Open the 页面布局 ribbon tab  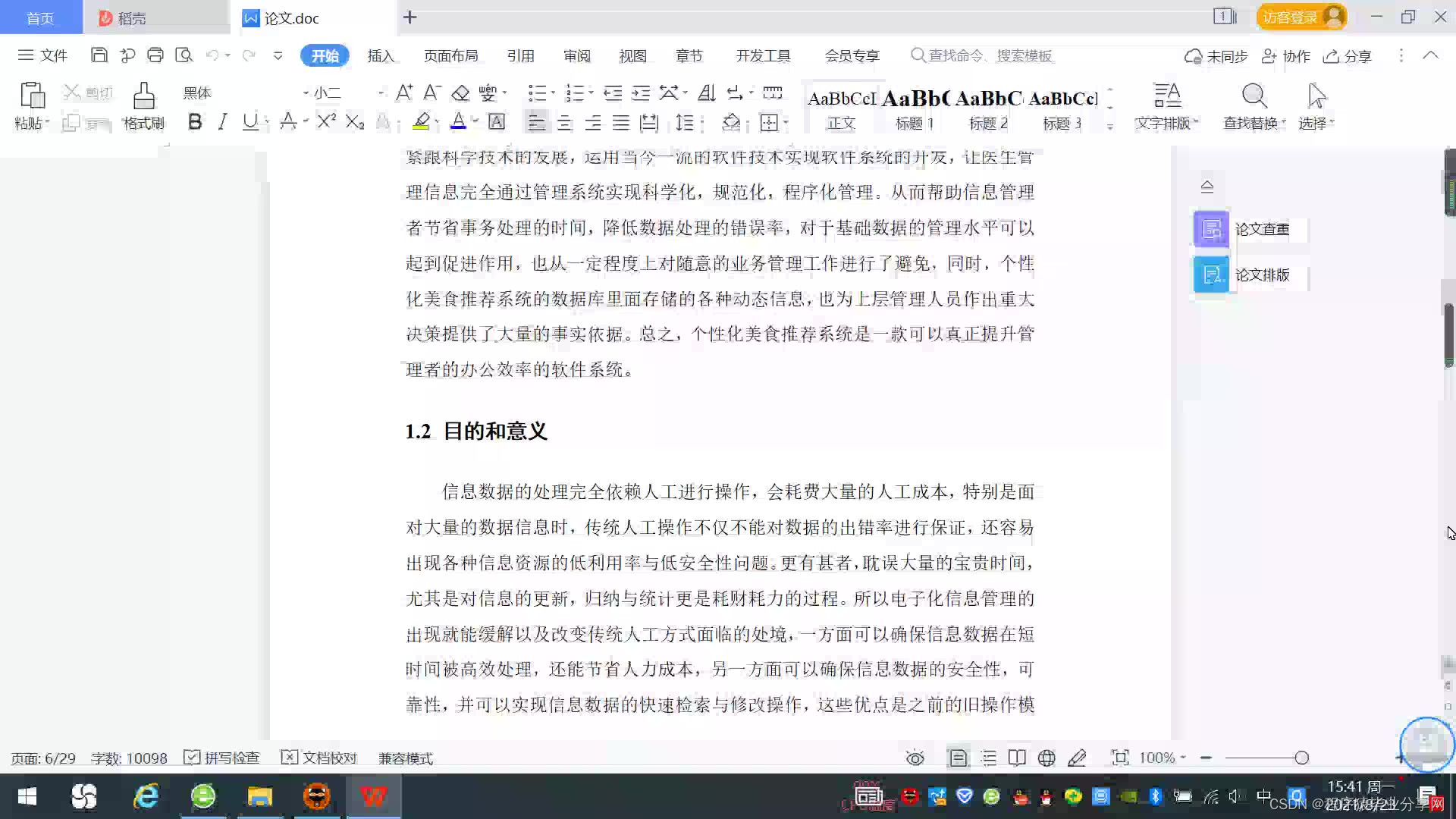pos(450,55)
